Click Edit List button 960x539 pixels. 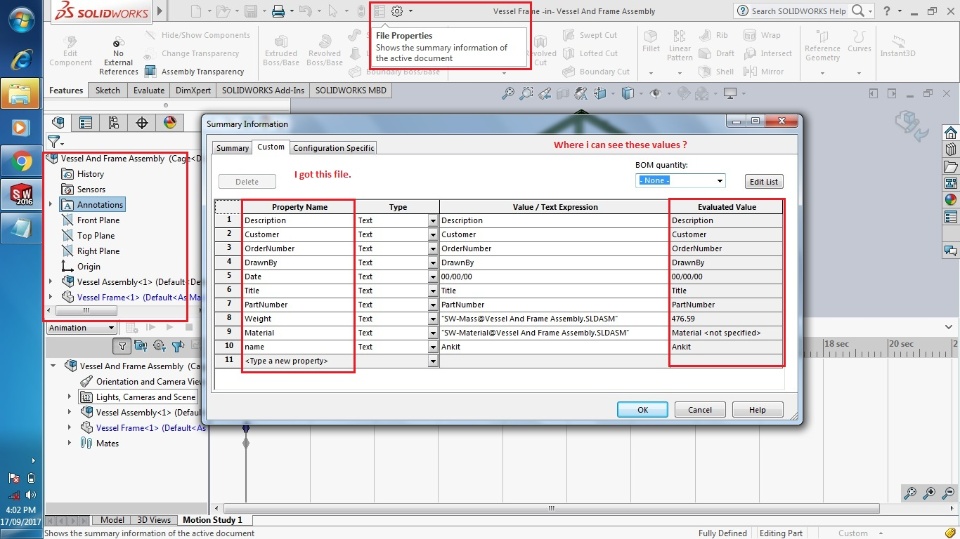(763, 182)
